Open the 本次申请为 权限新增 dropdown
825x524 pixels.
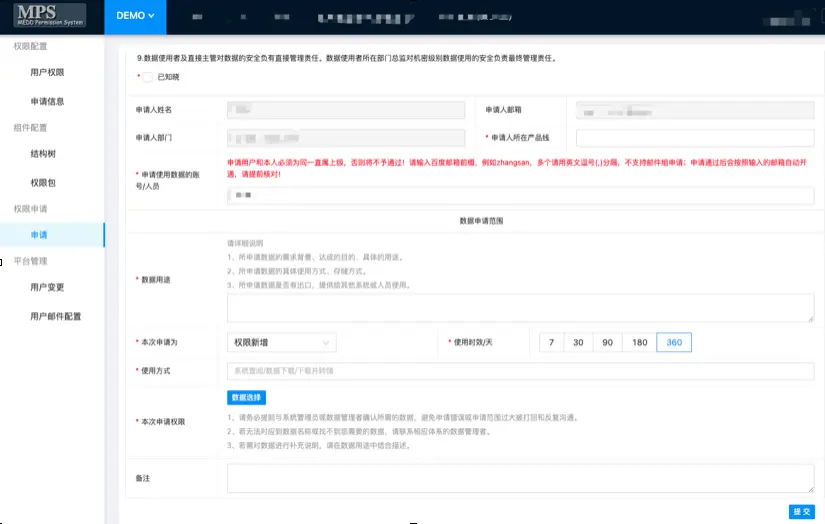[x=281, y=342]
